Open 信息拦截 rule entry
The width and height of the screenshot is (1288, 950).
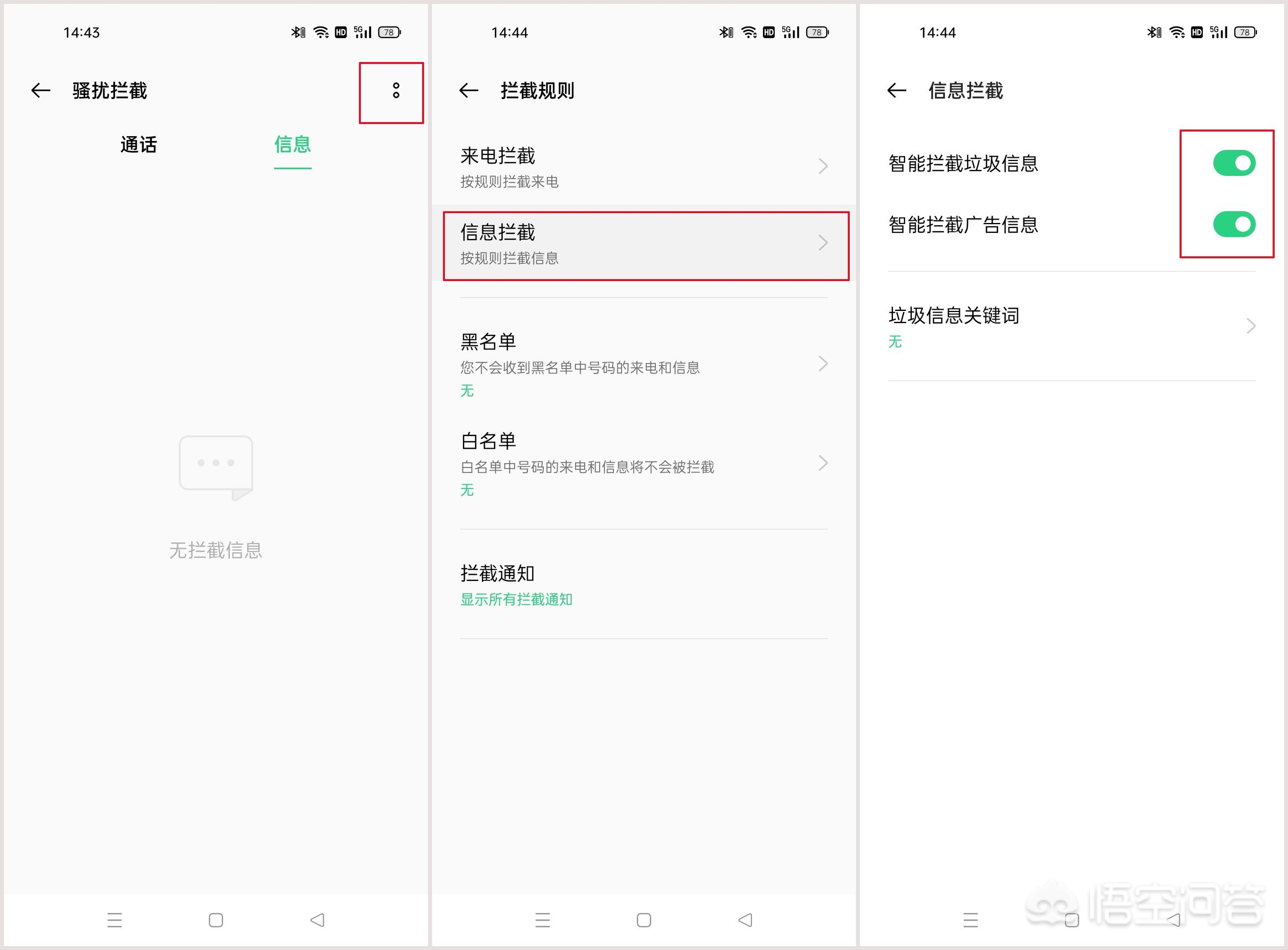[x=643, y=243]
